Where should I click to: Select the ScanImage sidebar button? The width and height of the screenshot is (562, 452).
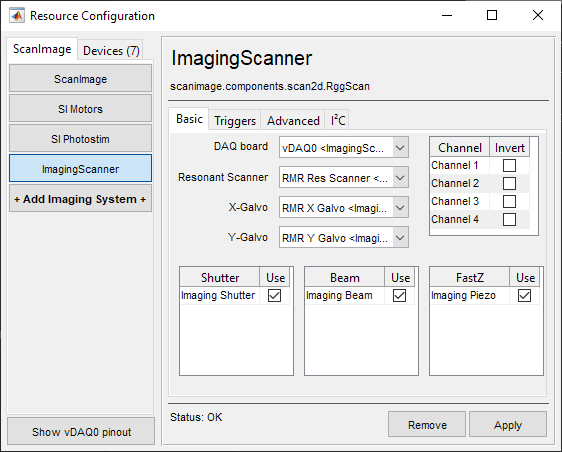click(80, 78)
